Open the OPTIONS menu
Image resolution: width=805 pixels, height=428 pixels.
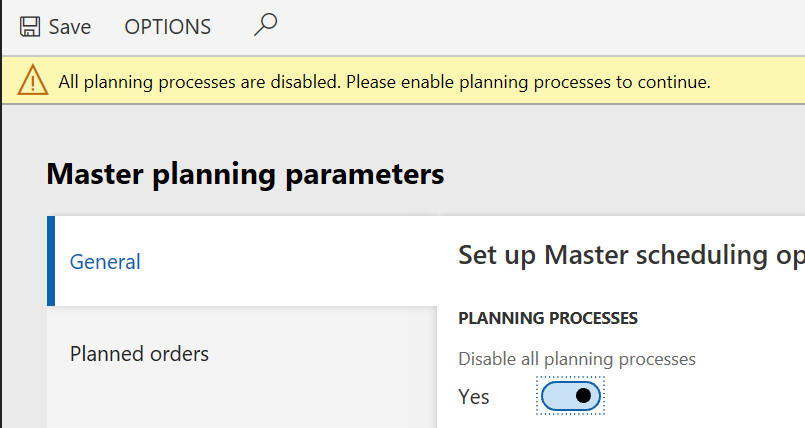pyautogui.click(x=167, y=27)
